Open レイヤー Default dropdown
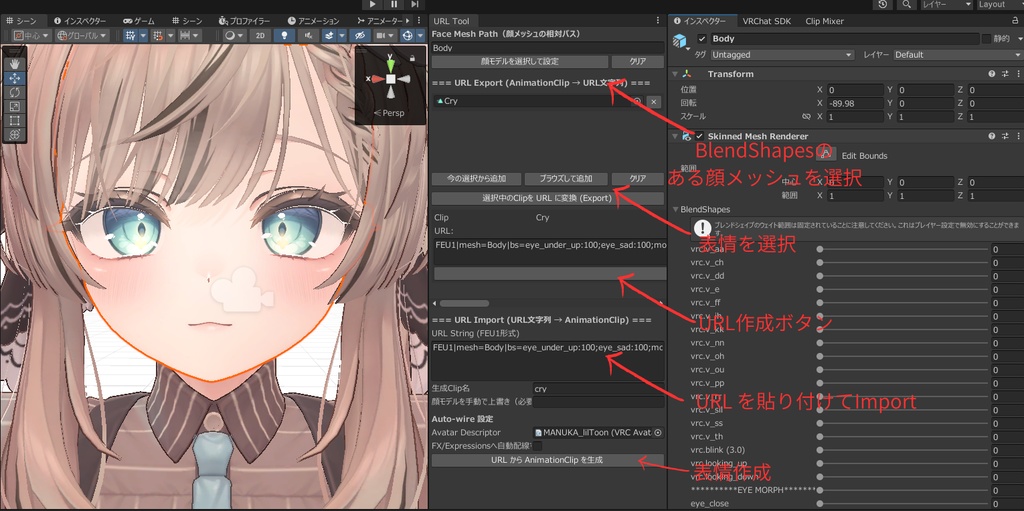This screenshot has height=511, width=1024. click(x=958, y=55)
